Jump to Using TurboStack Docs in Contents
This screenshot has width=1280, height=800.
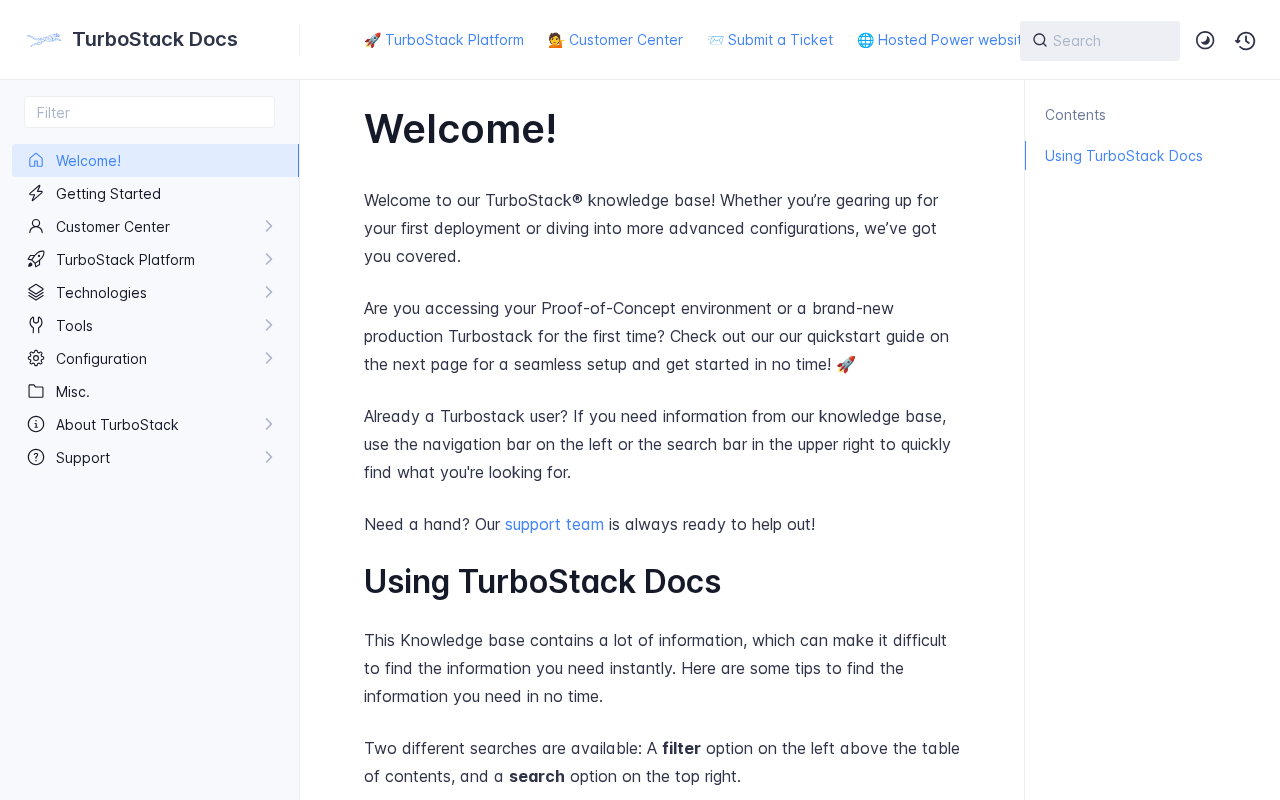click(1124, 156)
